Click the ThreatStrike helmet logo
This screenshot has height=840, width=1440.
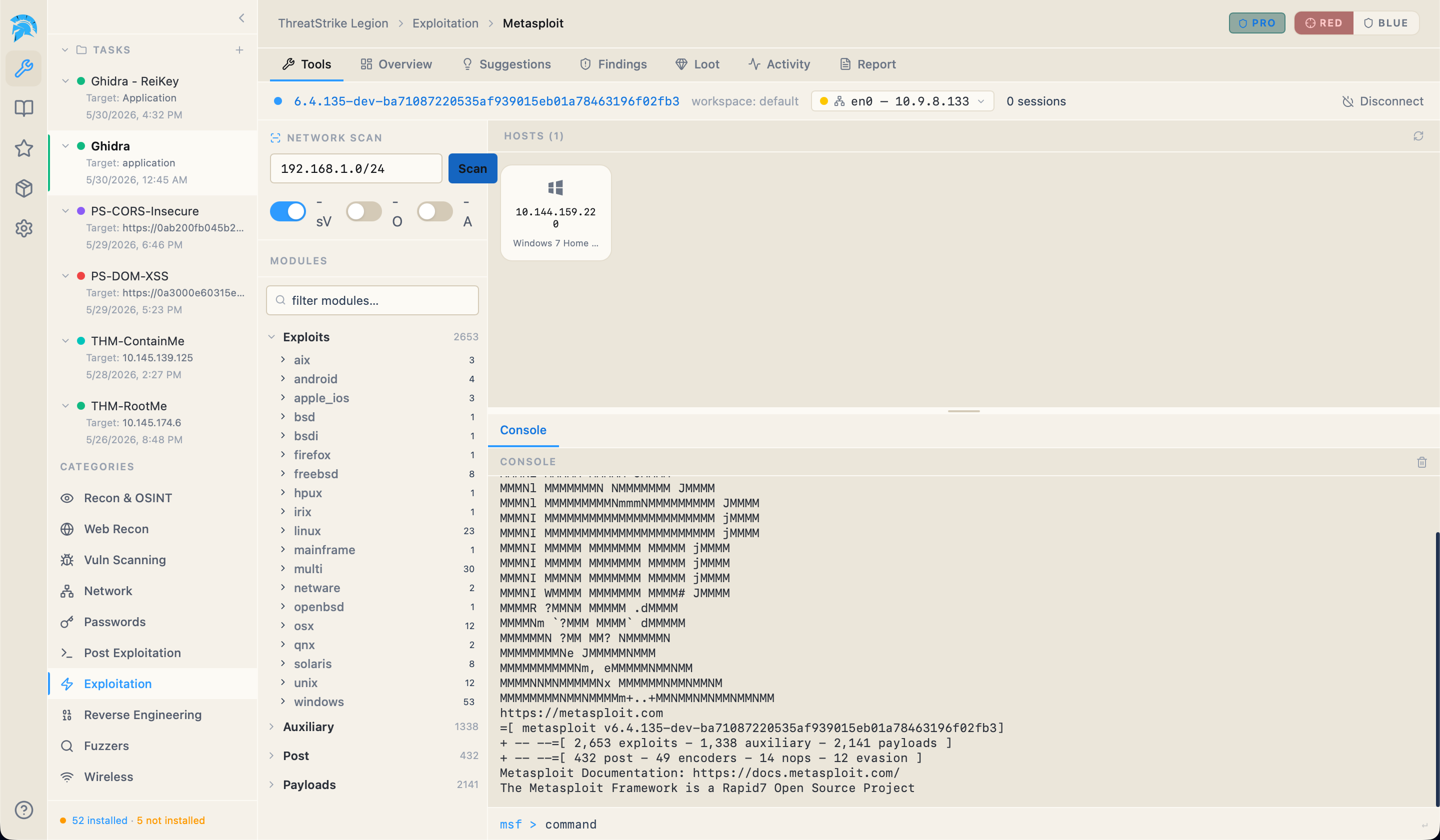23,27
